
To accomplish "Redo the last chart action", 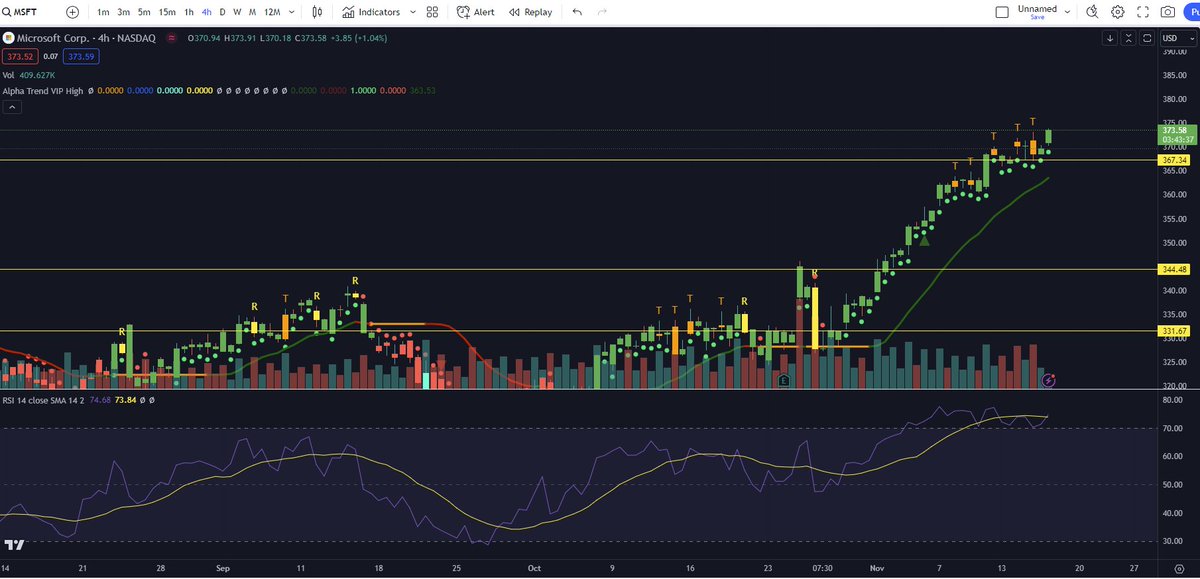I will (602, 12).
